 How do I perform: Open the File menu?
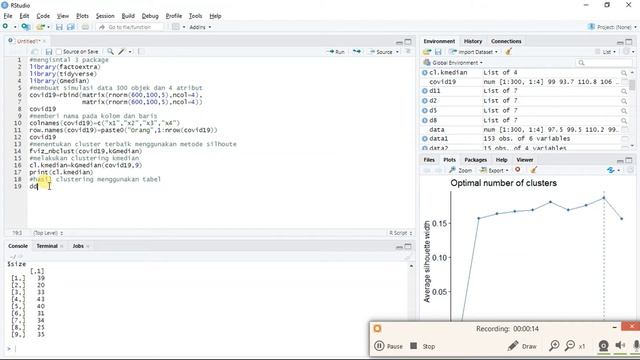(8, 16)
